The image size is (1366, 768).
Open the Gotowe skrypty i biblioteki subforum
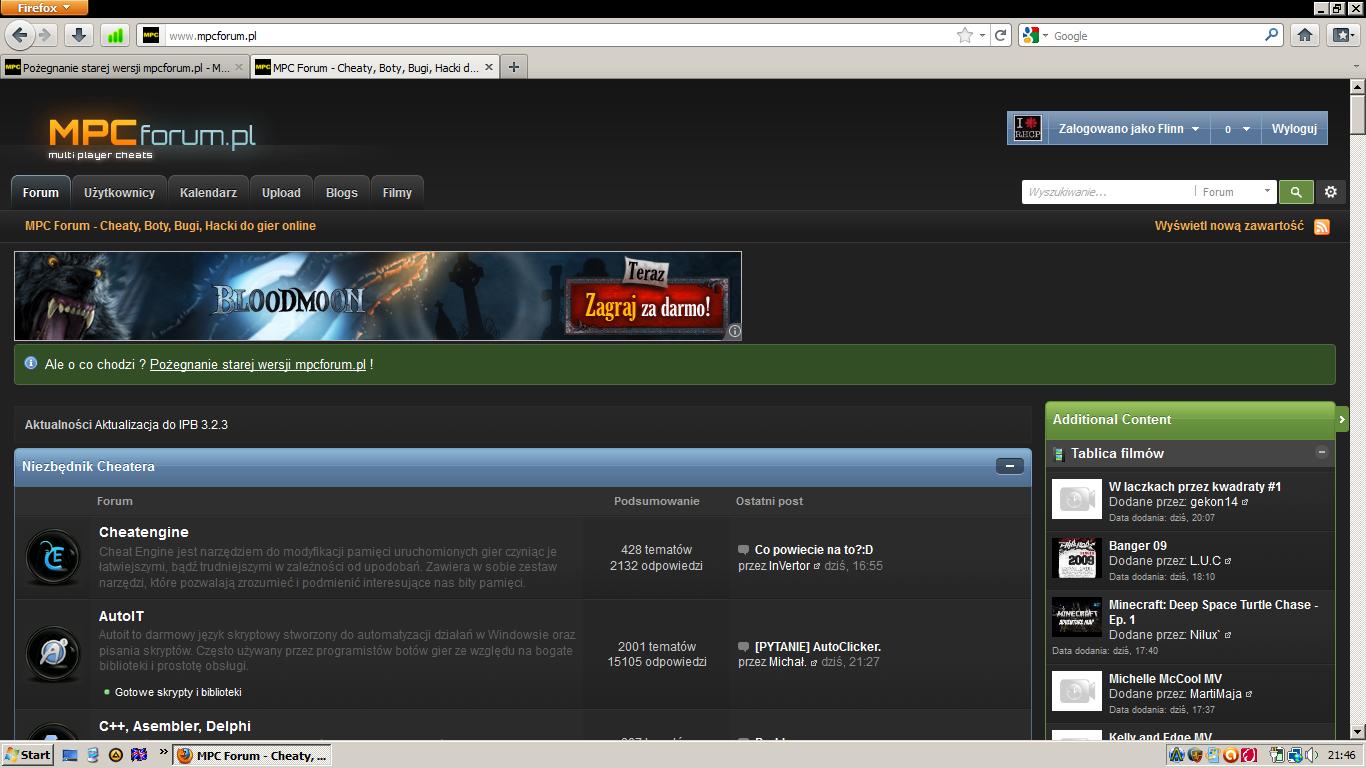pos(178,692)
